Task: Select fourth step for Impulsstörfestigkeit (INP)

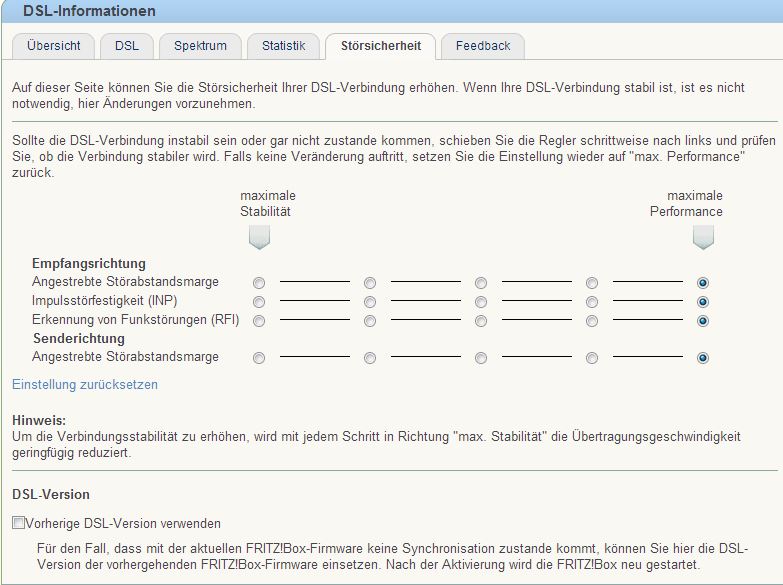Action: pos(592,302)
